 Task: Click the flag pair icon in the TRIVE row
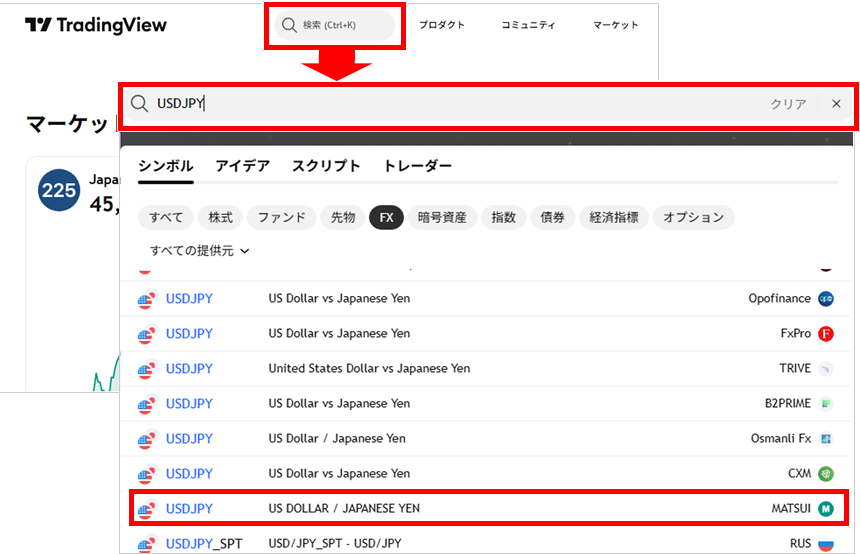pyautogui.click(x=146, y=369)
